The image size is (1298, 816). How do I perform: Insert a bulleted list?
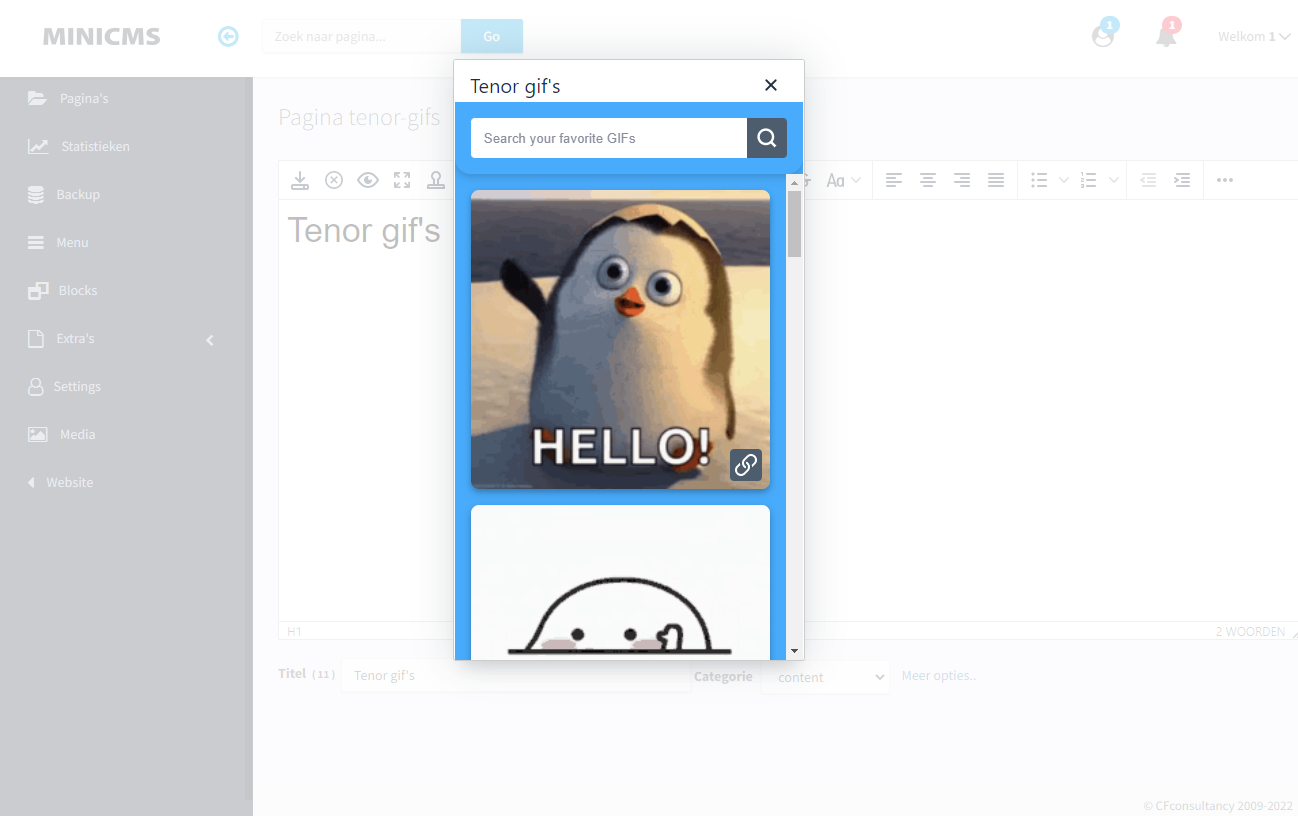[x=1039, y=180]
